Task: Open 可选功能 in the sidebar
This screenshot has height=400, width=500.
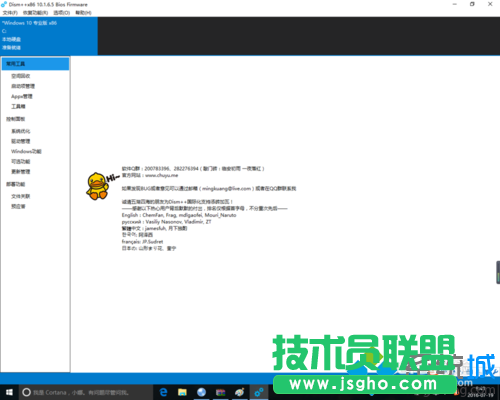Action: pos(21,161)
